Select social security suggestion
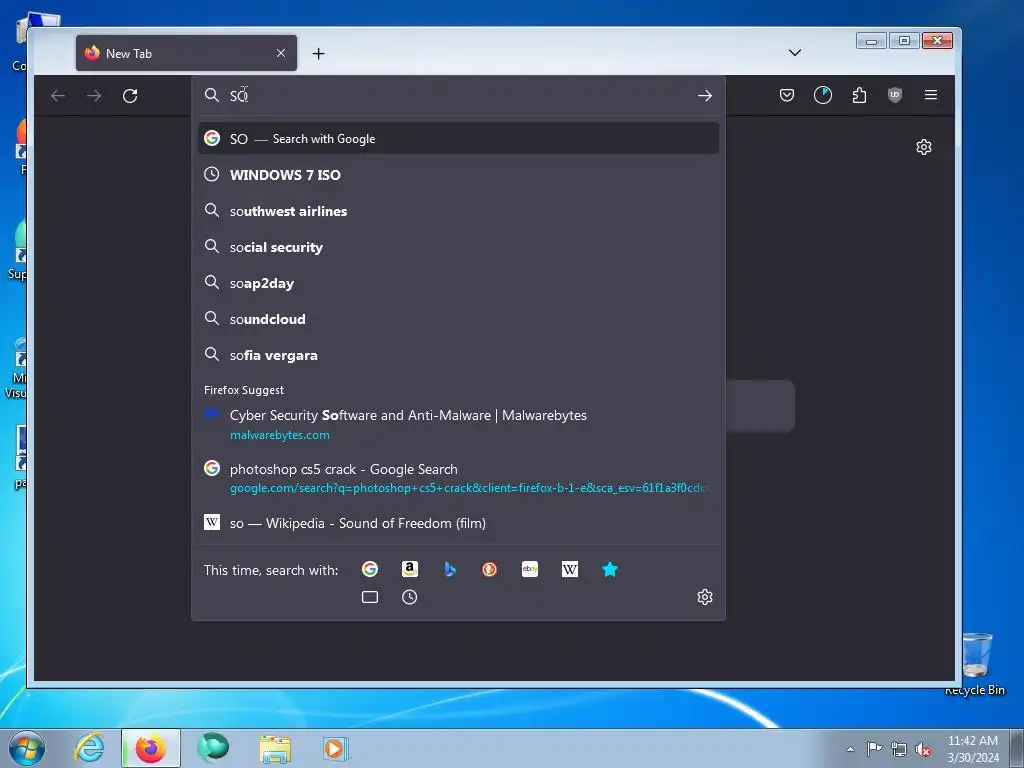The image size is (1024, 768). [458, 247]
